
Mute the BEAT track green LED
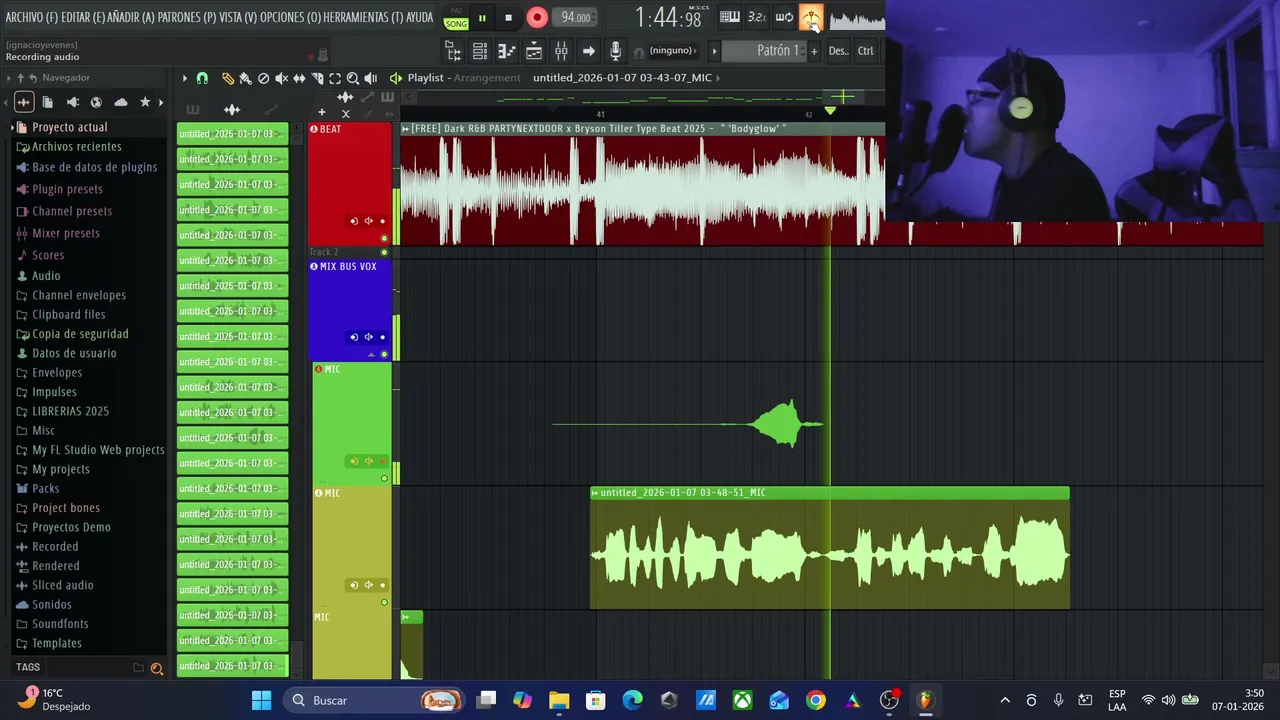[x=384, y=238]
